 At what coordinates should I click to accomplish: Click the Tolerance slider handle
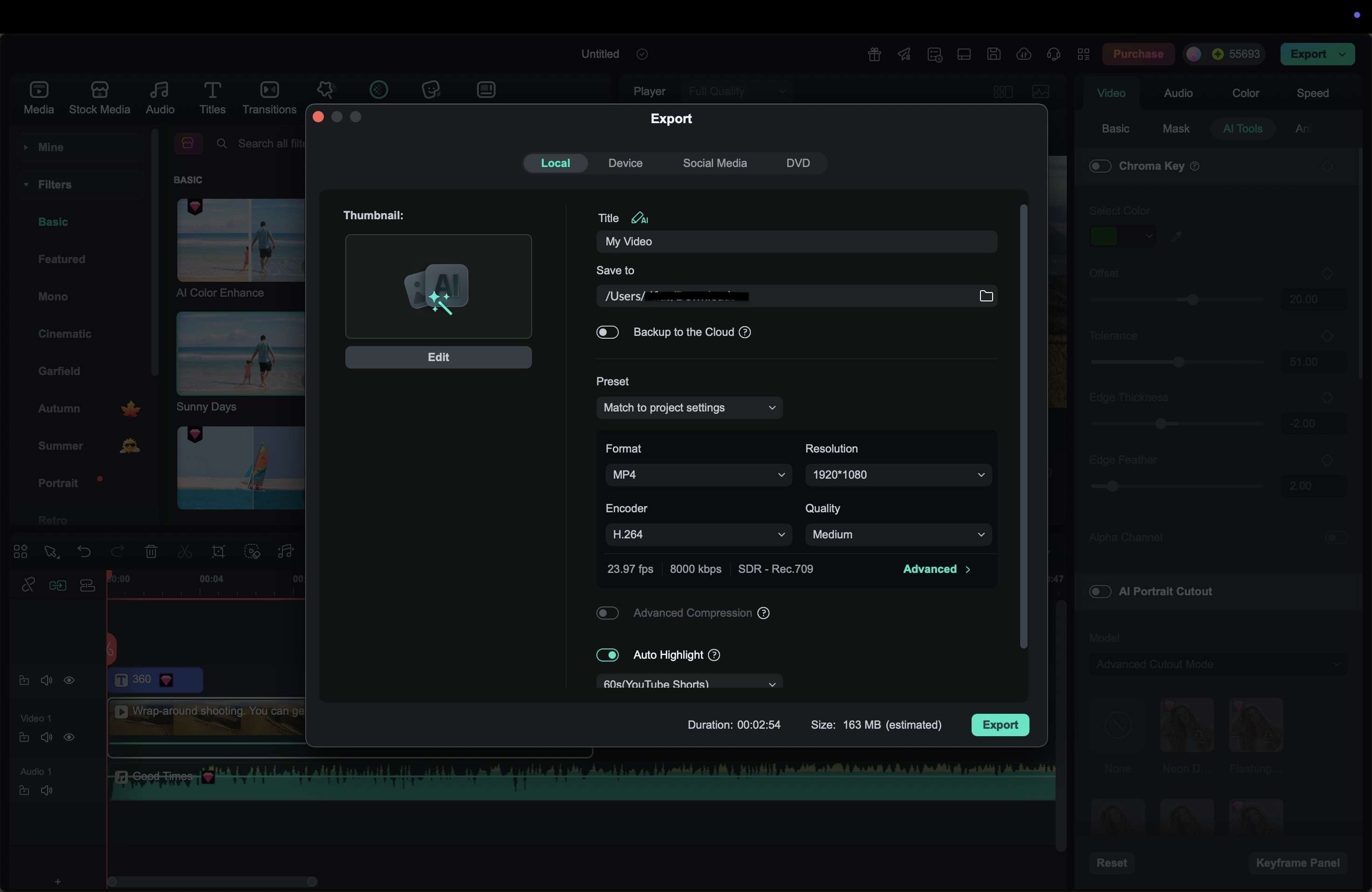(x=1179, y=362)
